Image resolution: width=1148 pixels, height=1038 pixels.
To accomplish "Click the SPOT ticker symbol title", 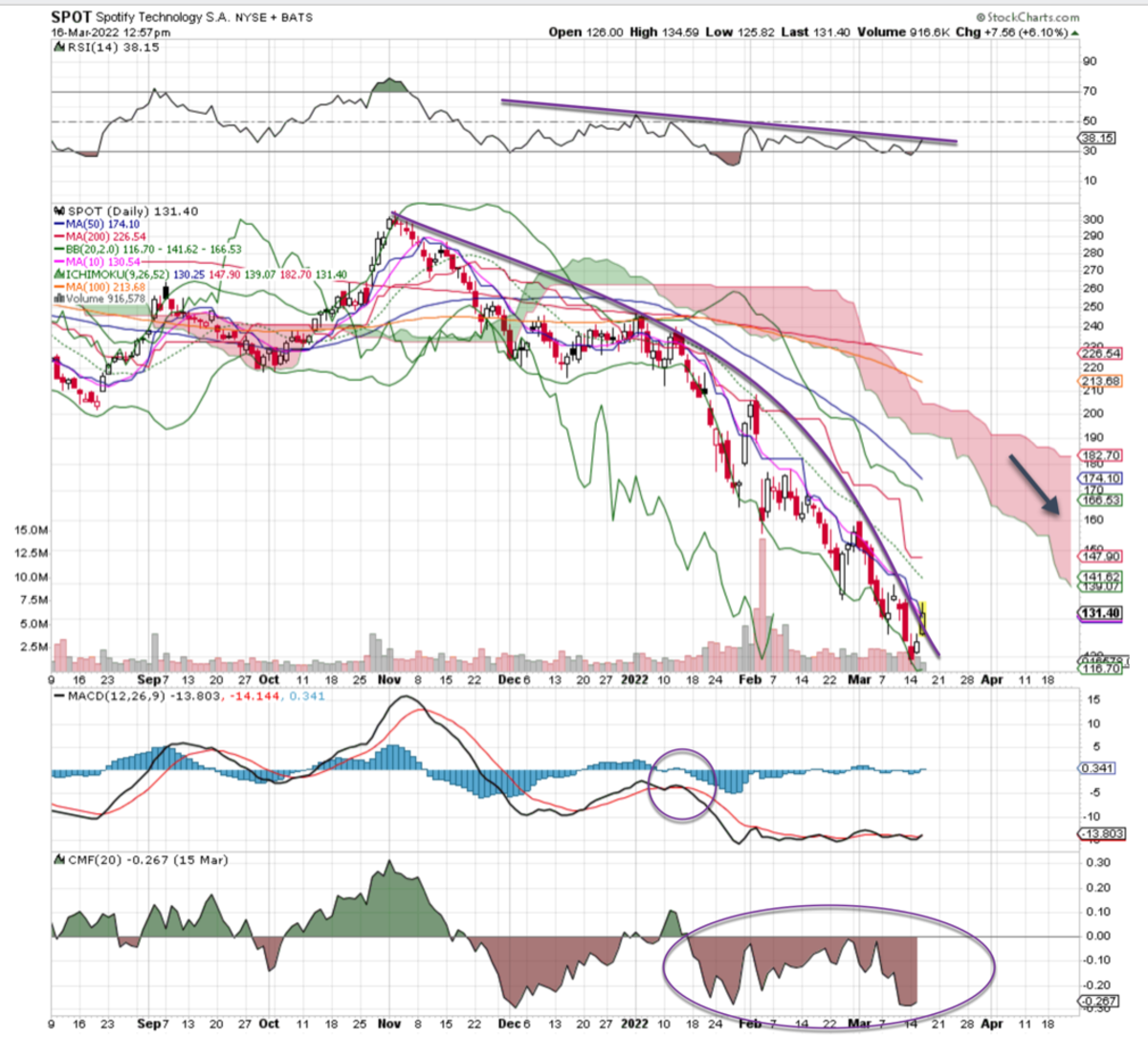I will 72,17.
